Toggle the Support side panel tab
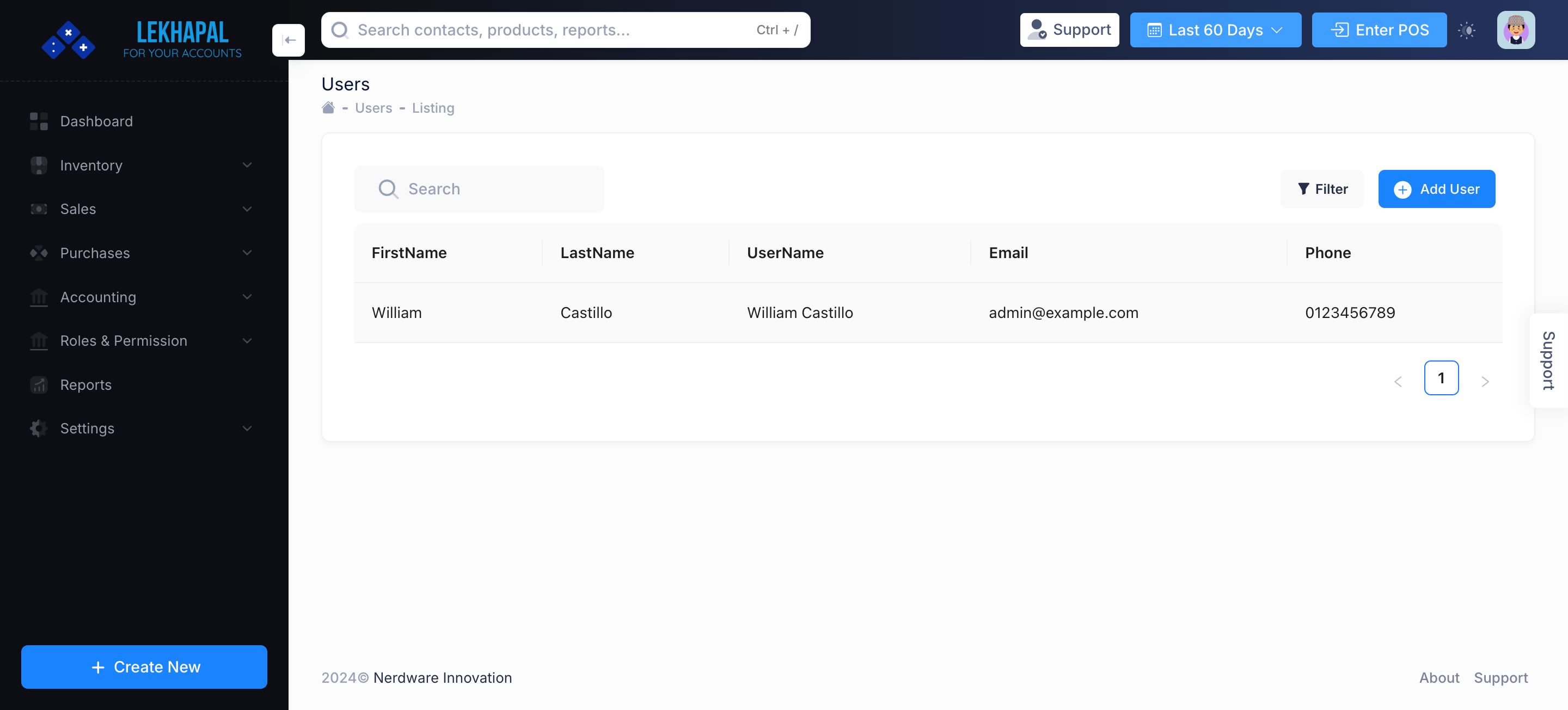 coord(1548,360)
